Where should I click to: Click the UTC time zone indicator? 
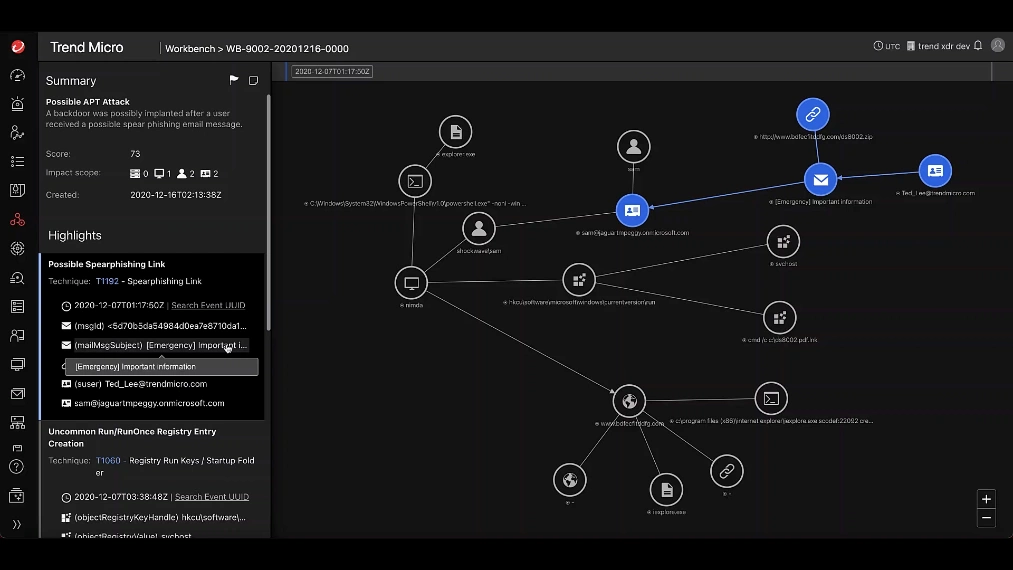[x=886, y=46]
